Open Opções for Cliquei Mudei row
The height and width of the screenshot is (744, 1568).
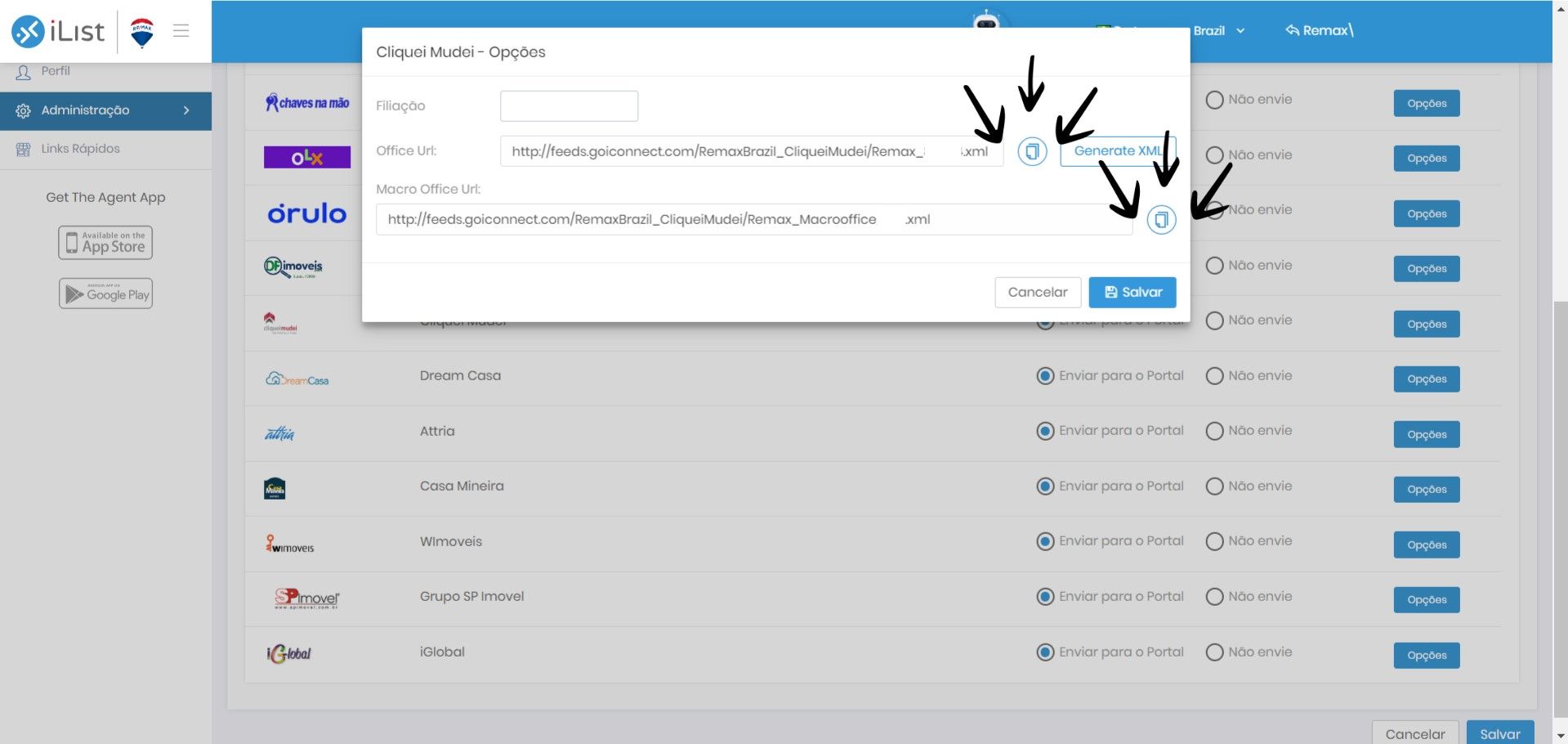[x=1427, y=325]
